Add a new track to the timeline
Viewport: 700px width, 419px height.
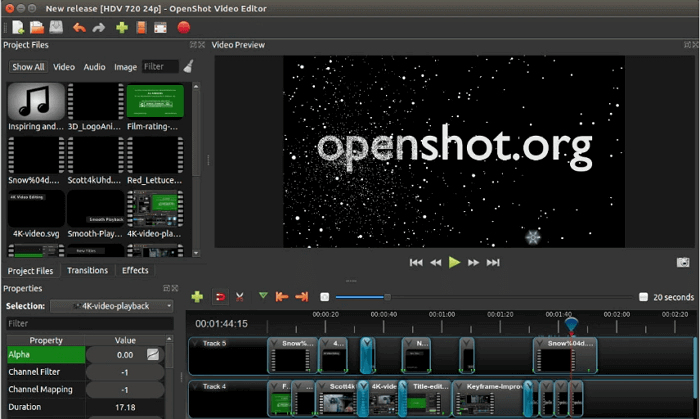(x=197, y=297)
